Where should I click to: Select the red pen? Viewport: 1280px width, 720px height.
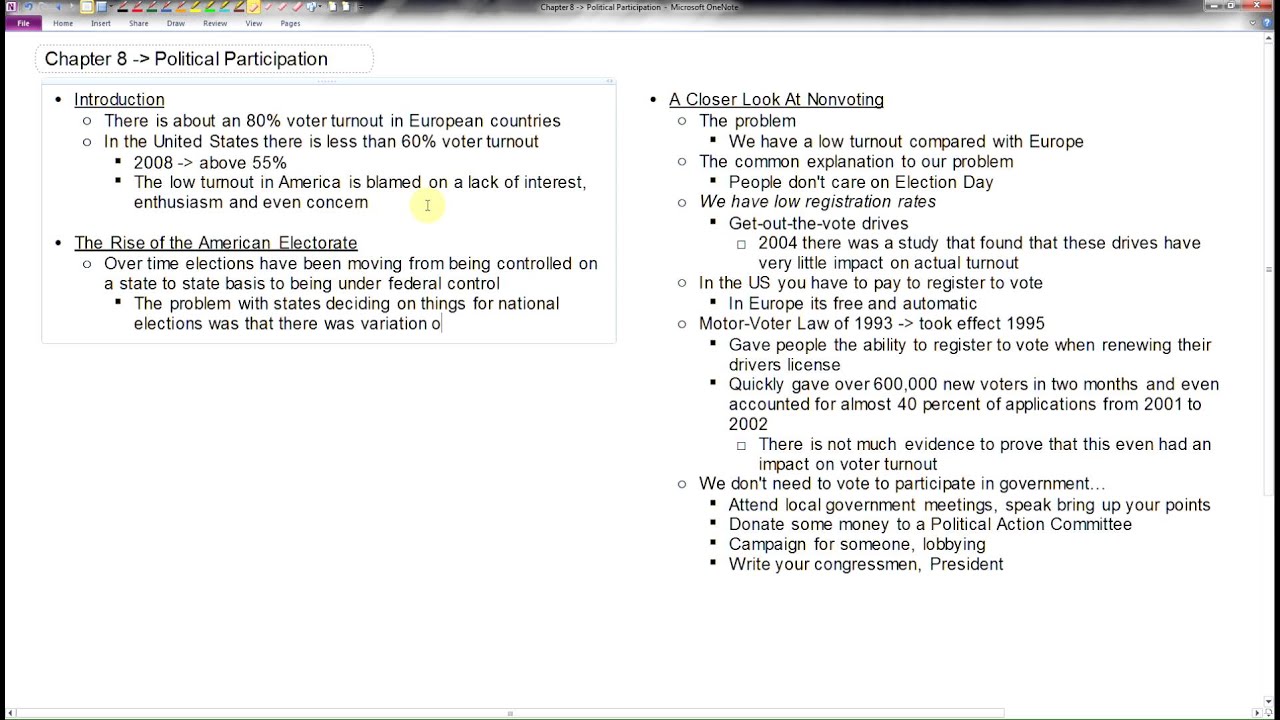tap(137, 7)
